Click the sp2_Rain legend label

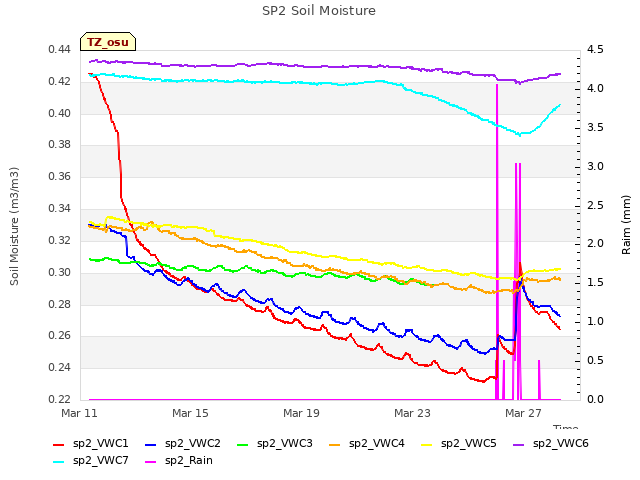pos(189,461)
